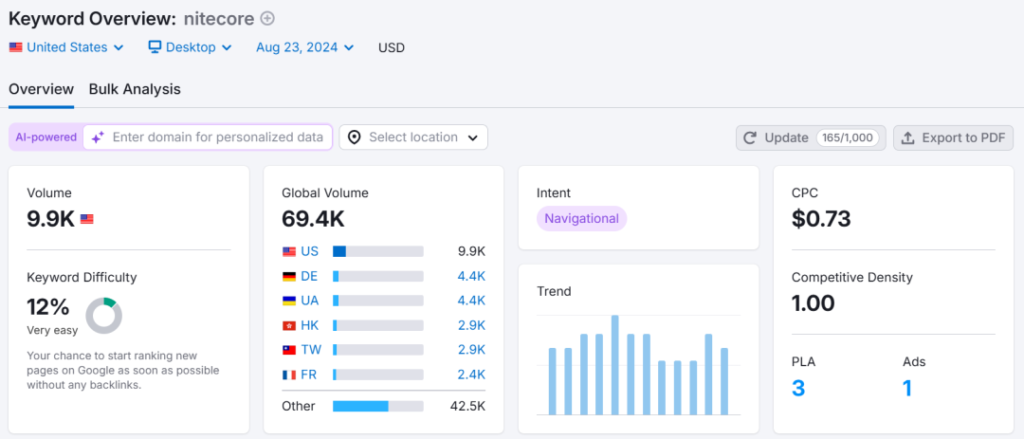Open the Desktop device dropdown
The height and width of the screenshot is (439, 1024).
pos(190,47)
